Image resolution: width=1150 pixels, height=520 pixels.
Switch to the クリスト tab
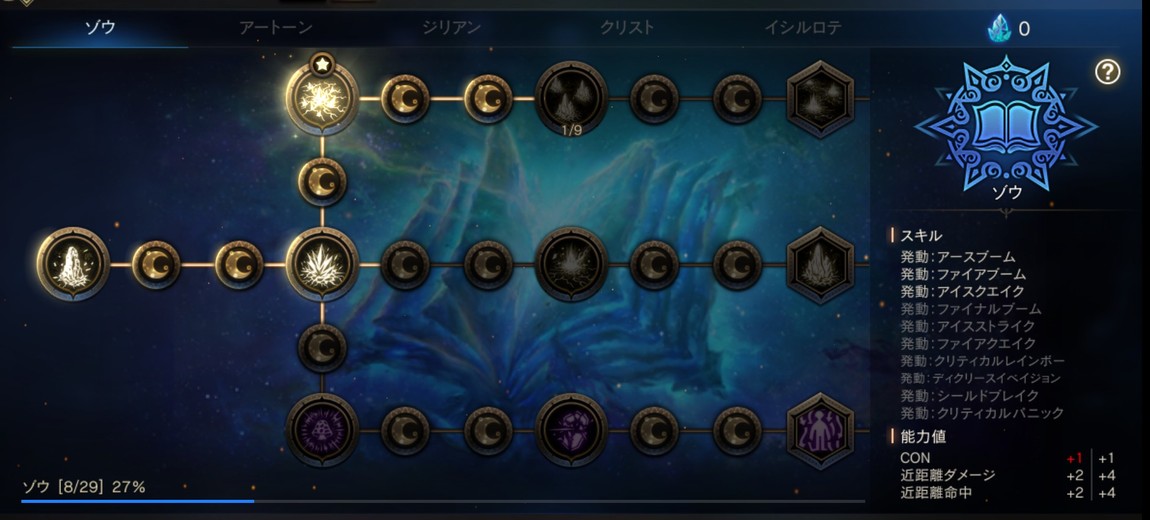click(627, 28)
